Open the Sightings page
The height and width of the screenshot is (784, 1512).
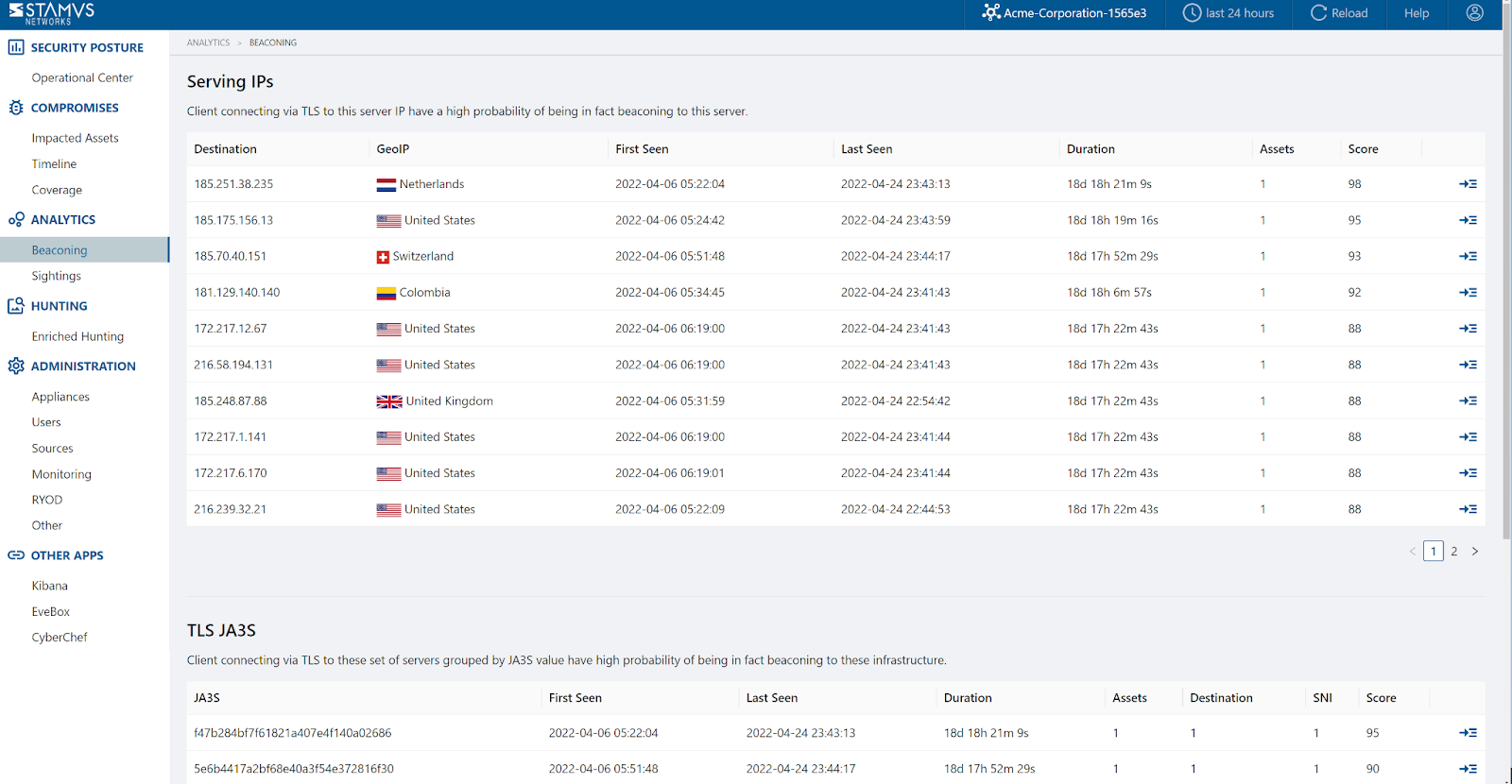[x=56, y=276]
